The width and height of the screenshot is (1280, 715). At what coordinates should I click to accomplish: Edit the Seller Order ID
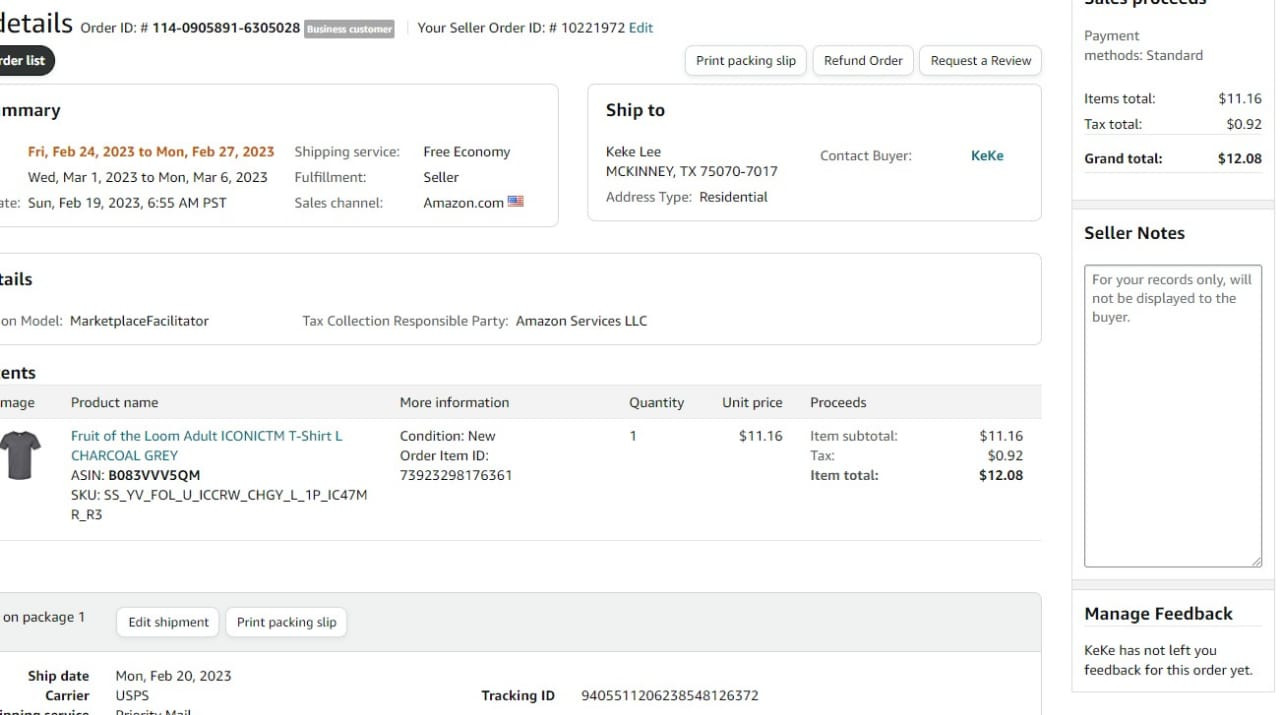pos(641,28)
